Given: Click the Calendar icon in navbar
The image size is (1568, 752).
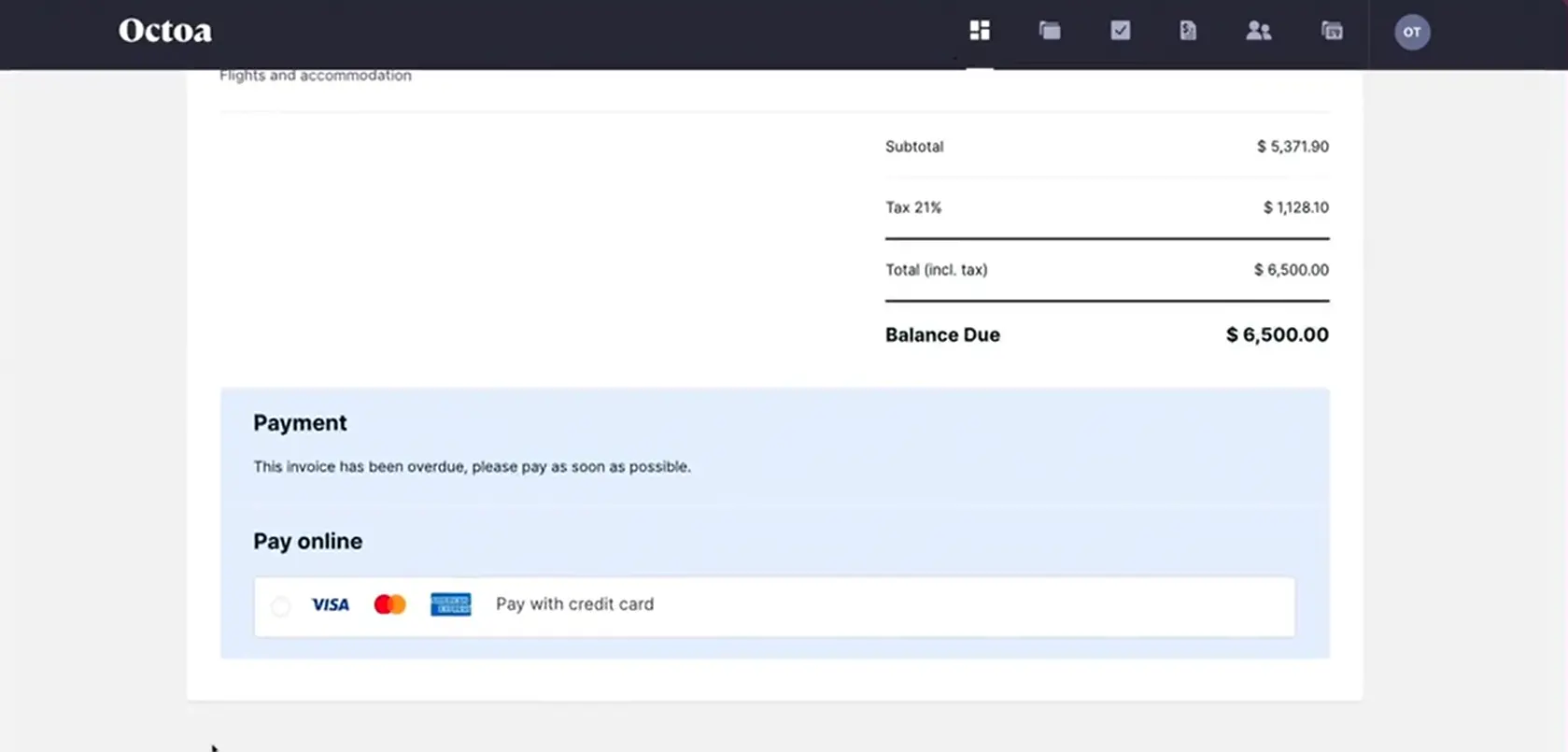Looking at the screenshot, I should click(x=1331, y=31).
